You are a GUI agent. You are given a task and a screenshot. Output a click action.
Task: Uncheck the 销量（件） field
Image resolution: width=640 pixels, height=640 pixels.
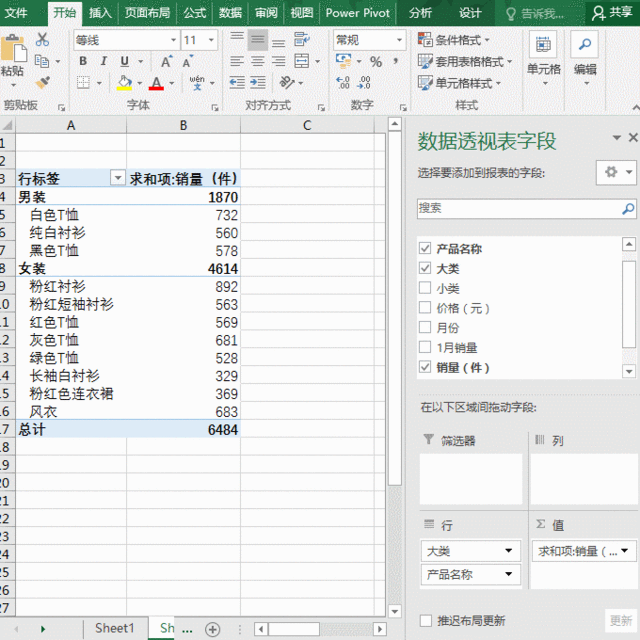pos(425,367)
